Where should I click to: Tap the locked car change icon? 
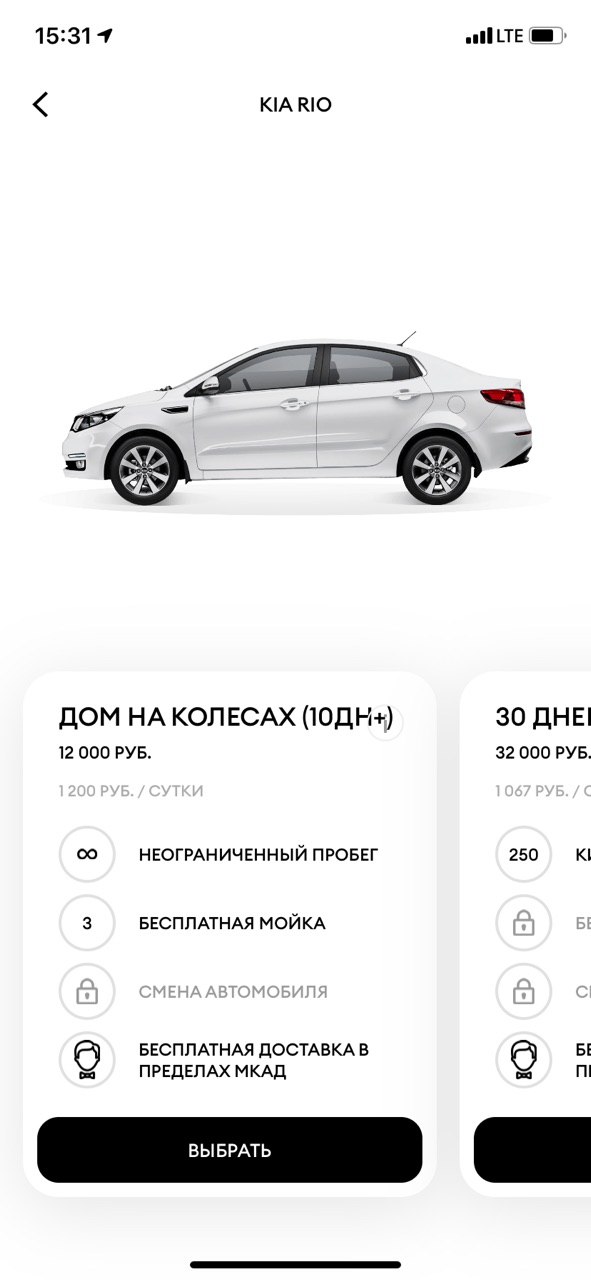(87, 991)
